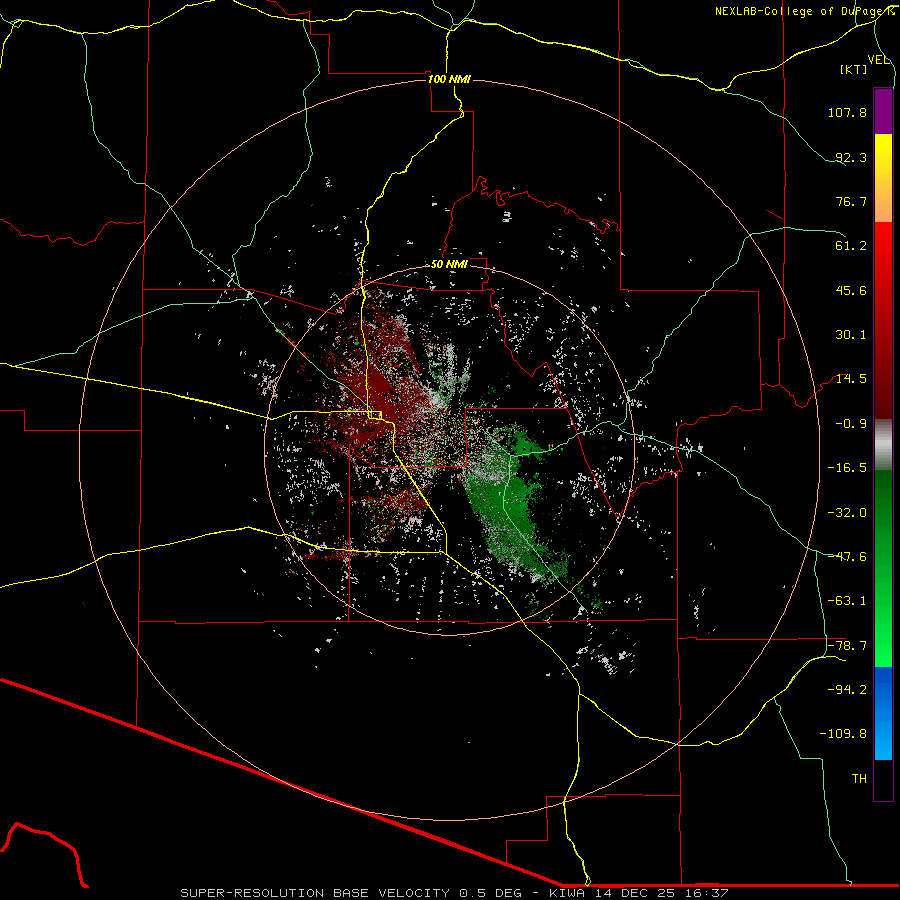The width and height of the screenshot is (900, 900).
Task: Select the 45.6 scale value
Action: pos(851,290)
